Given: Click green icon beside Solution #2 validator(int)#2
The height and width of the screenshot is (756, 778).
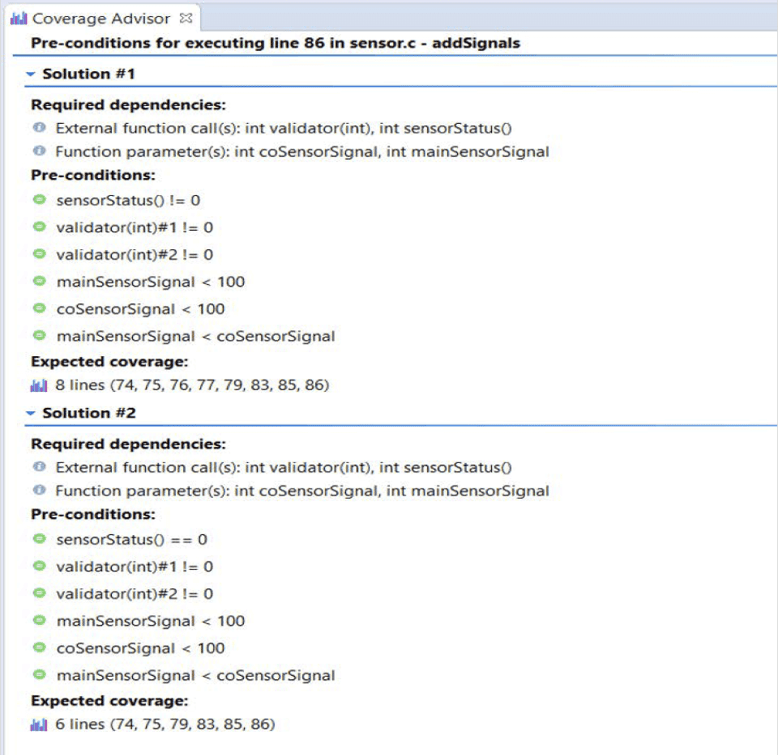Looking at the screenshot, I should point(39,593).
